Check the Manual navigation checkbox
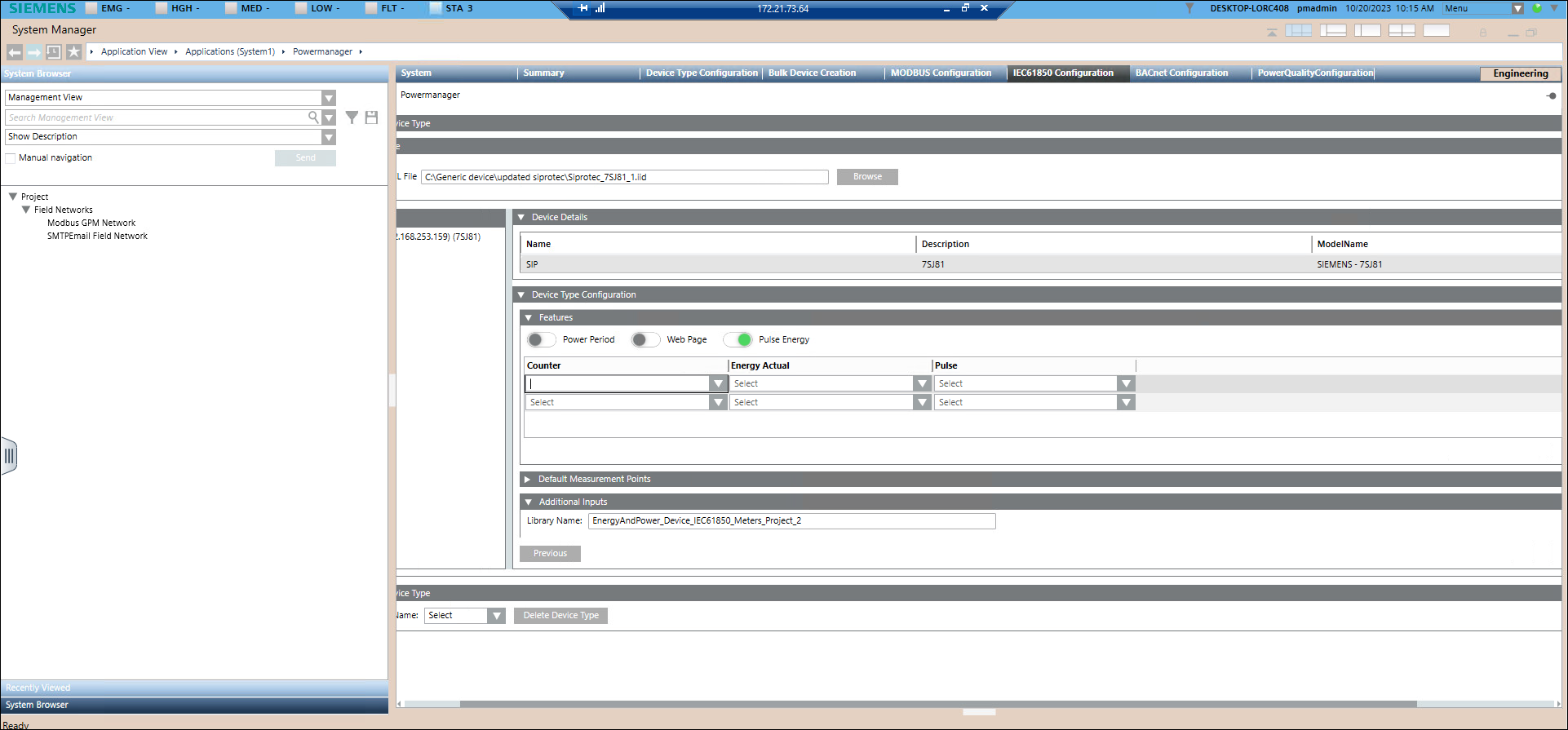Screen dimensions: 1568x730 (x=11, y=158)
